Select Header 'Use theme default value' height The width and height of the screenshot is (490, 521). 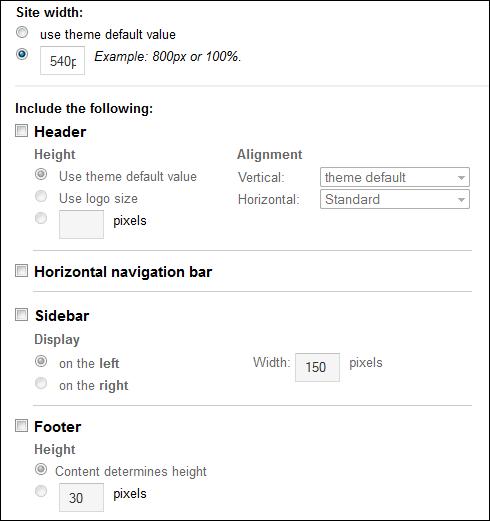pos(41,174)
